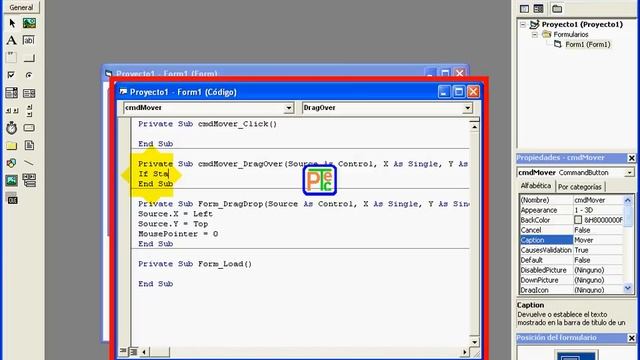Minimize the Form1 (Código) window
This screenshot has height=360, width=640.
pyautogui.click(x=444, y=92)
